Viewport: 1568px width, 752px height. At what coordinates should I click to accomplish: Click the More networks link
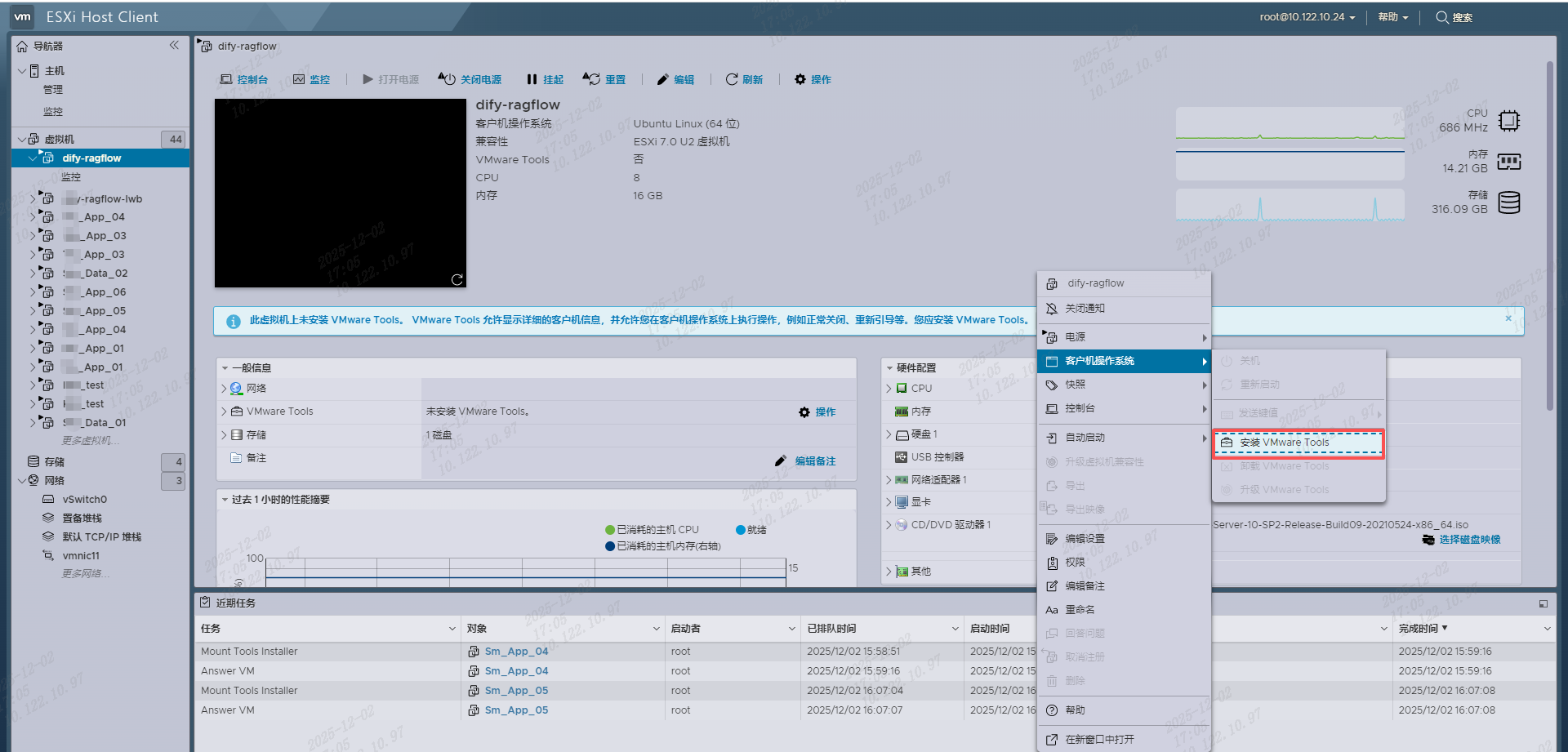[x=86, y=574]
